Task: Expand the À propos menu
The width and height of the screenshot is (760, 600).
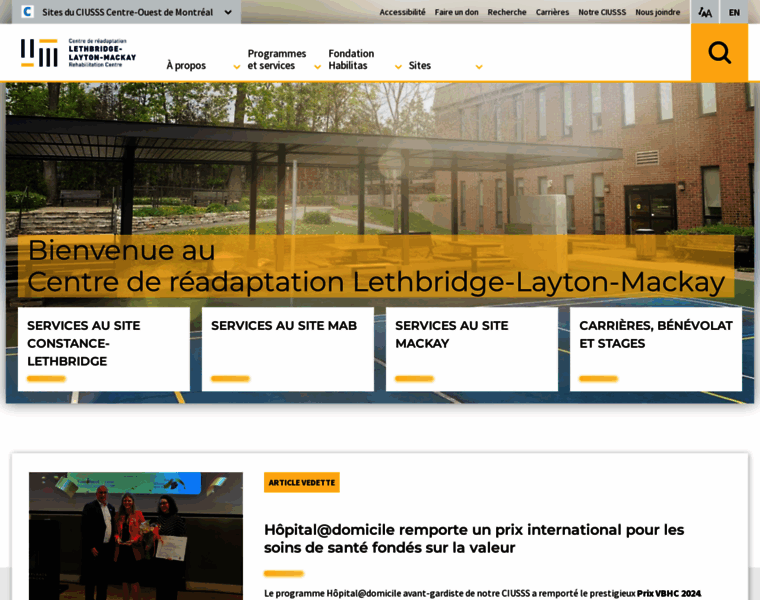Action: [x=203, y=66]
